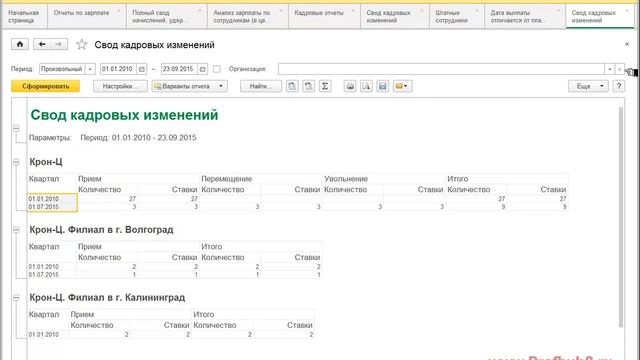
Task: Open the Еще menu
Action: (588, 86)
